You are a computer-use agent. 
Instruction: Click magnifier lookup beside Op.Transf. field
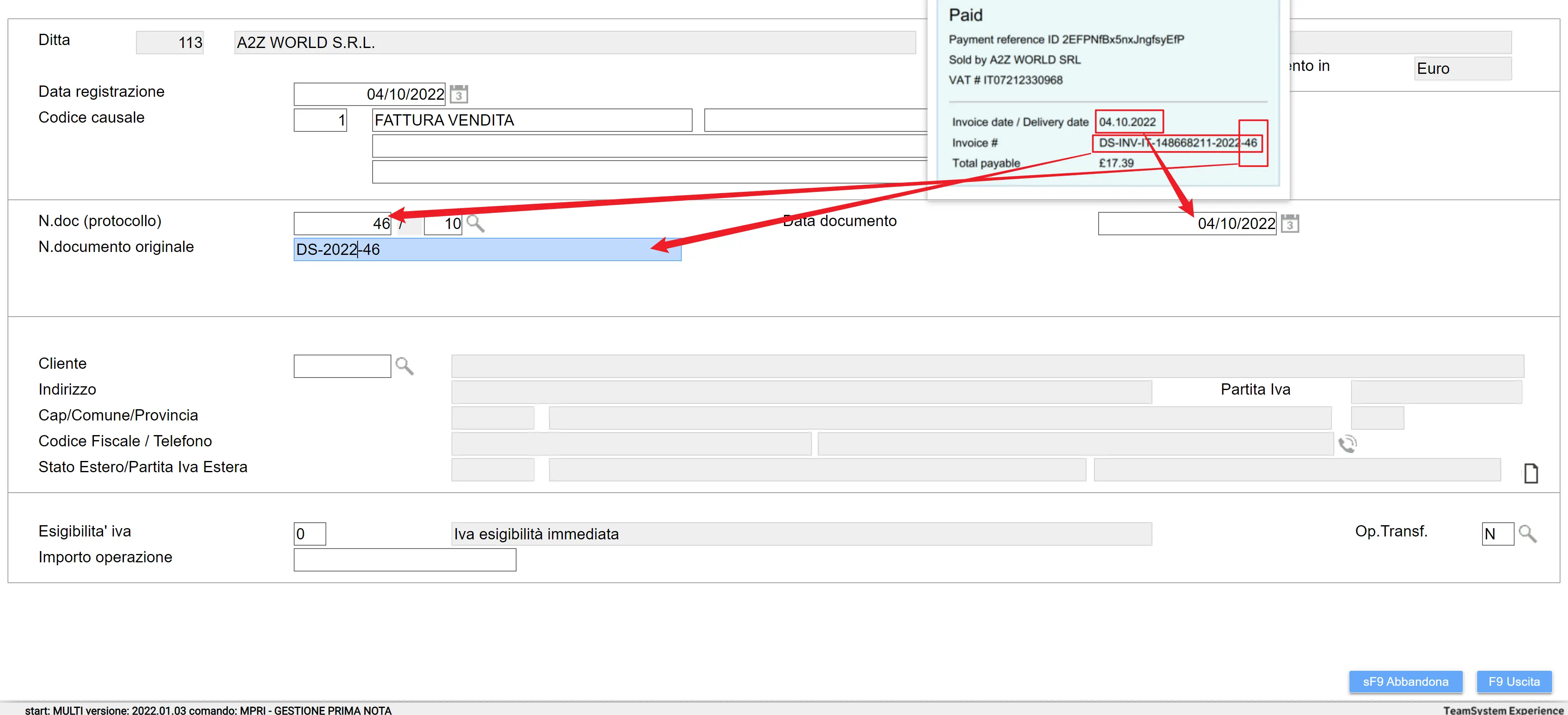(x=1527, y=534)
